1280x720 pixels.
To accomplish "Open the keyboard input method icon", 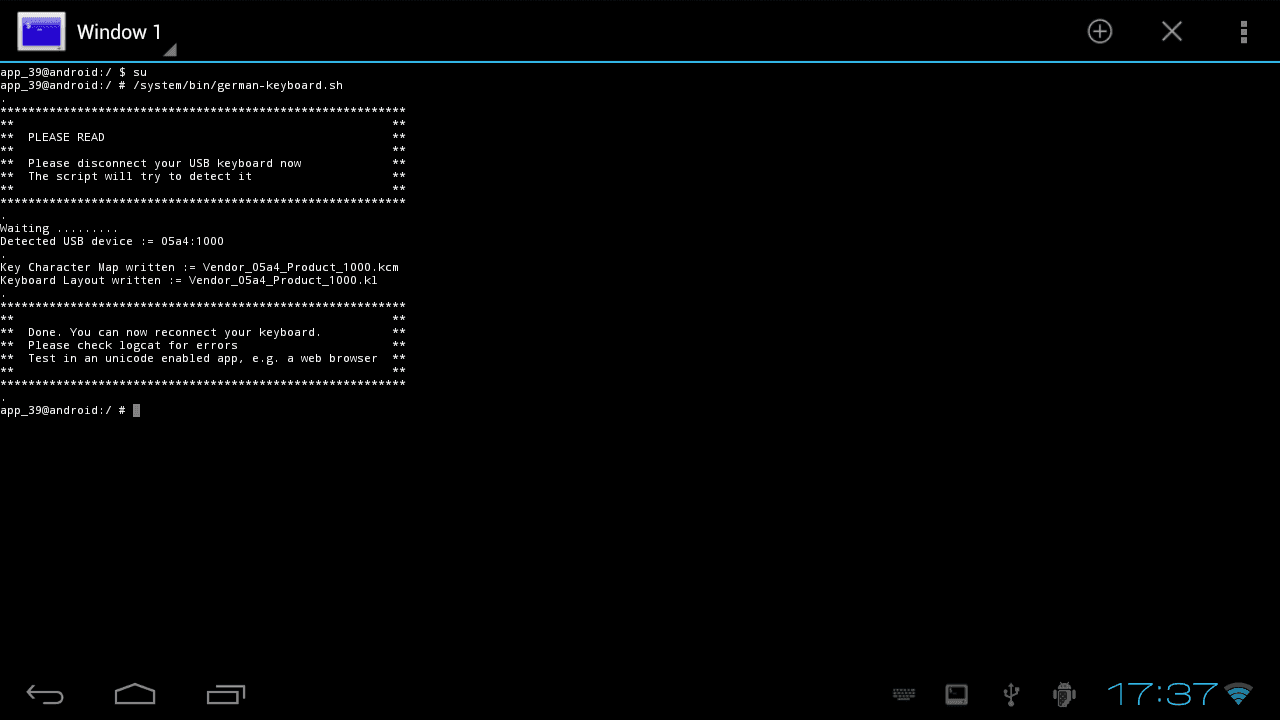I will [904, 694].
